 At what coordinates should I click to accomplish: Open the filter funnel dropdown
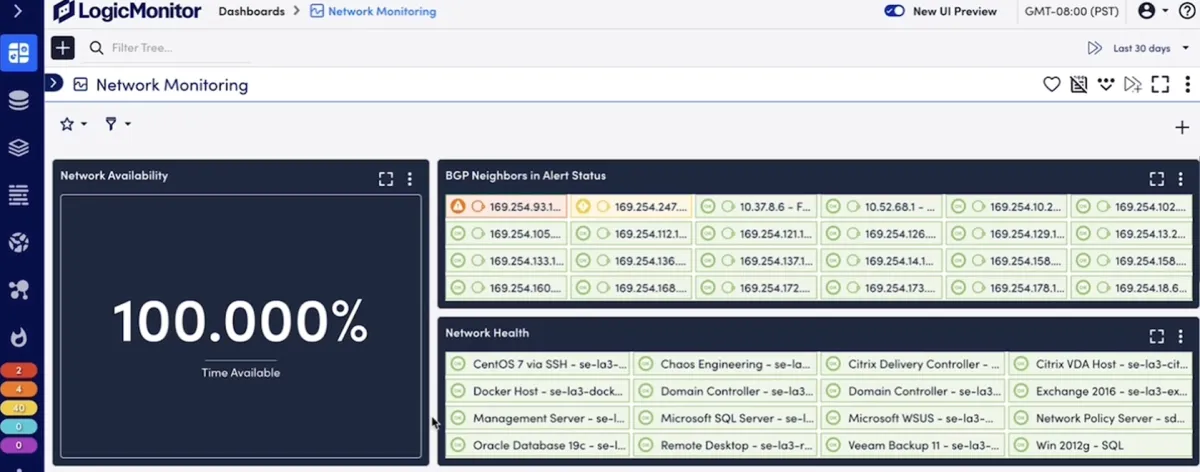(x=118, y=124)
